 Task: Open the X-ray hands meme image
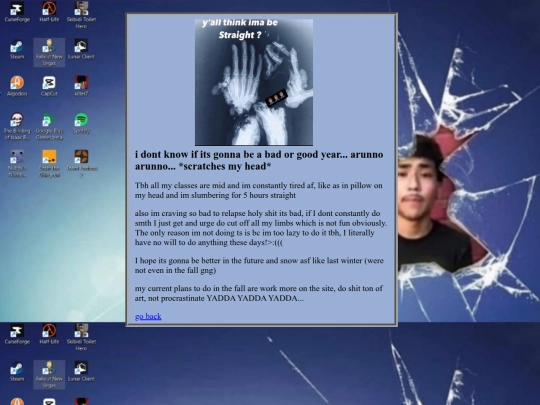254,82
